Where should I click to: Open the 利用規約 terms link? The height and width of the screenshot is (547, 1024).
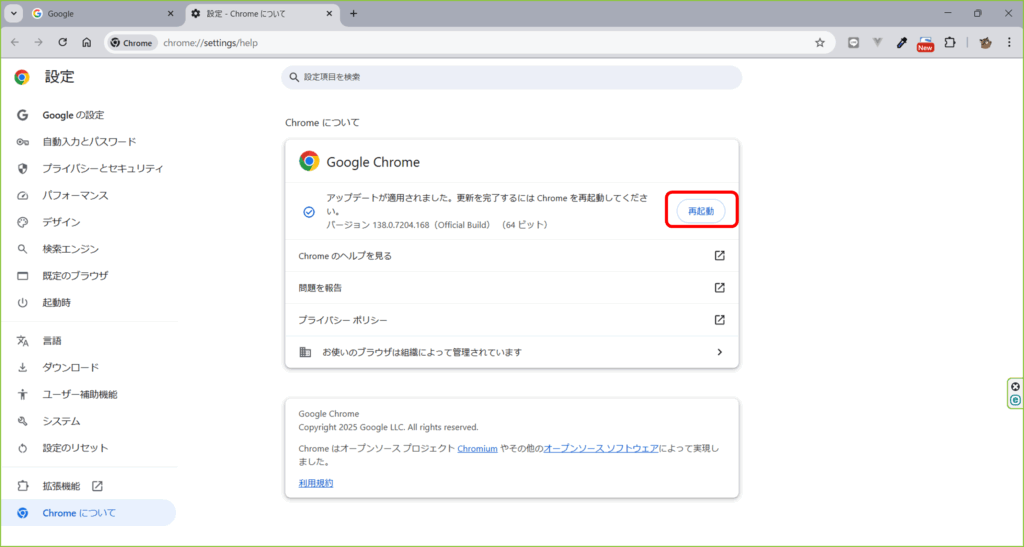(x=315, y=483)
